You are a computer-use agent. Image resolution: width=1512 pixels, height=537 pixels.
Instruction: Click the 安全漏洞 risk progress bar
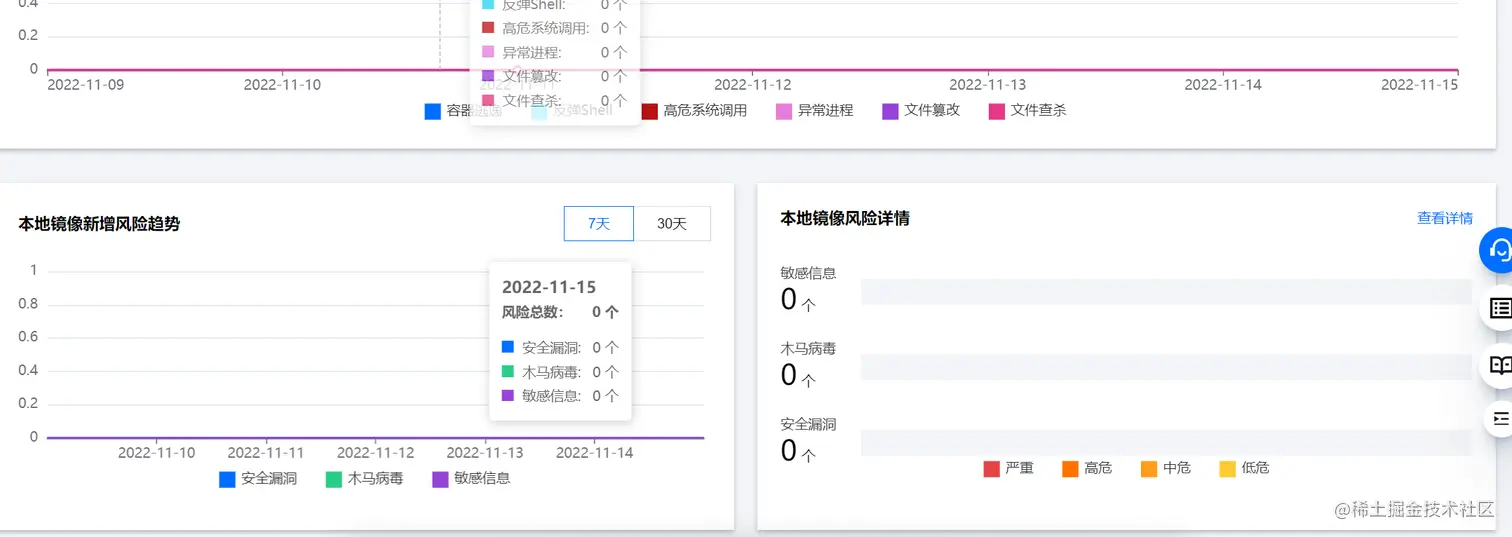[x=1166, y=443]
